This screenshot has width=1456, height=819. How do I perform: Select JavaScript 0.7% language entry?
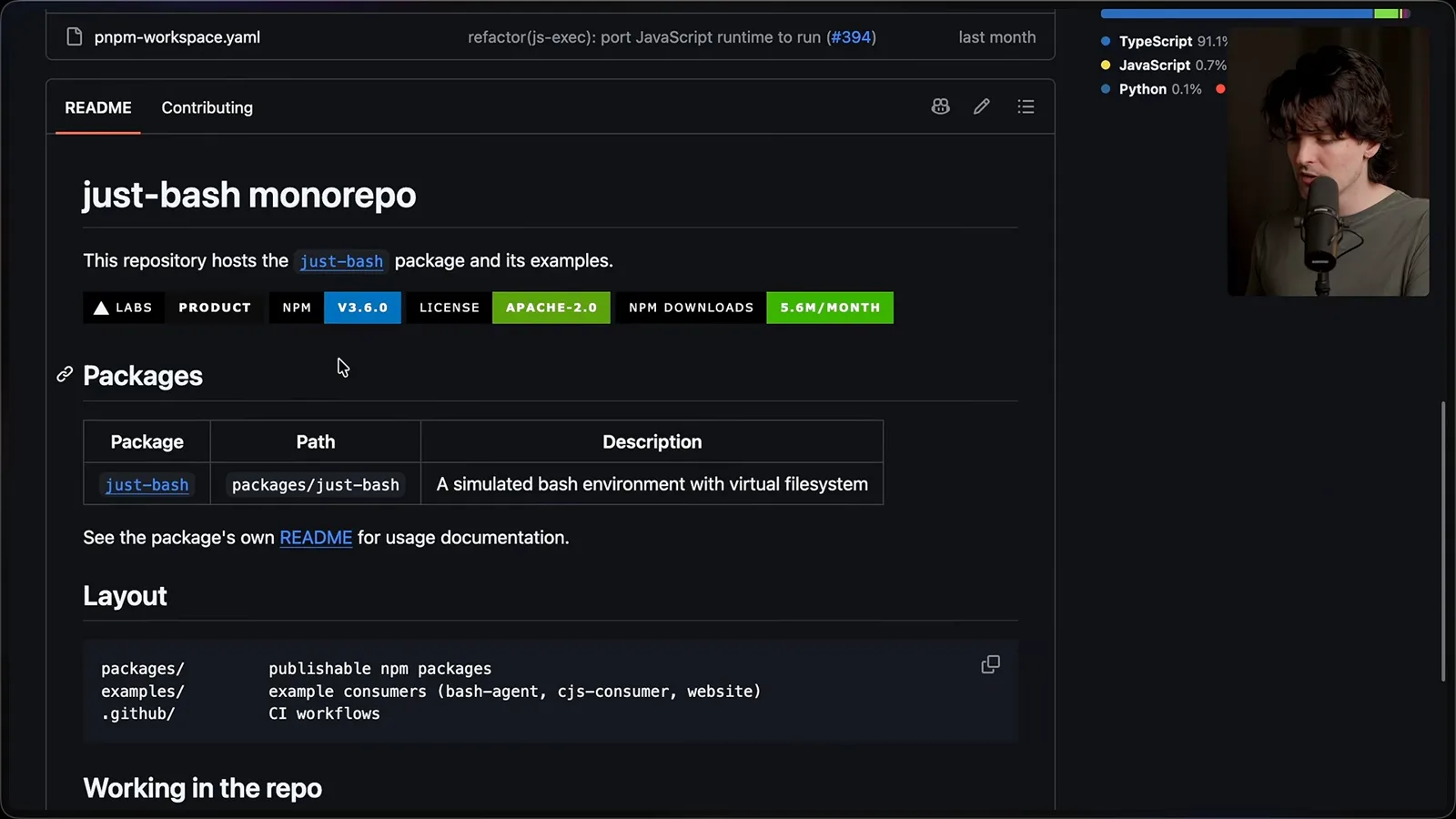(1164, 66)
